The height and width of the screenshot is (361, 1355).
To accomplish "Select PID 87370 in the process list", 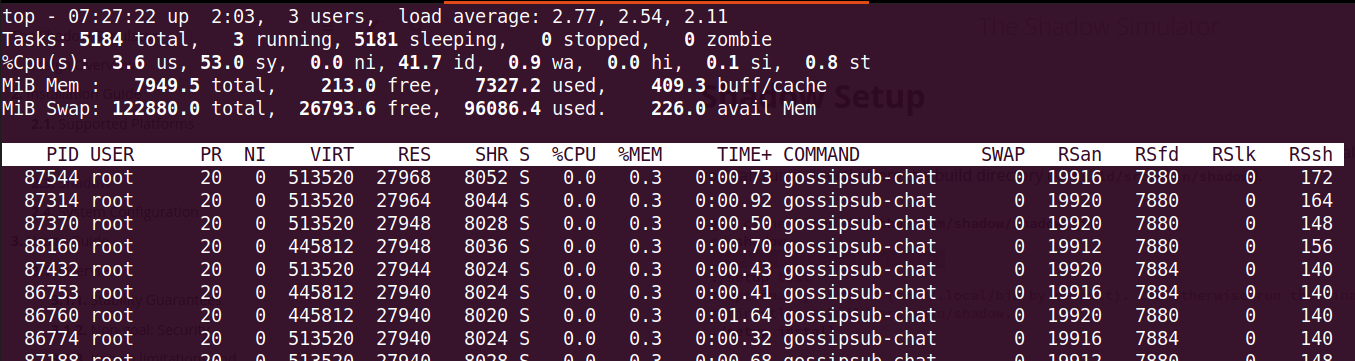I will click(x=52, y=223).
